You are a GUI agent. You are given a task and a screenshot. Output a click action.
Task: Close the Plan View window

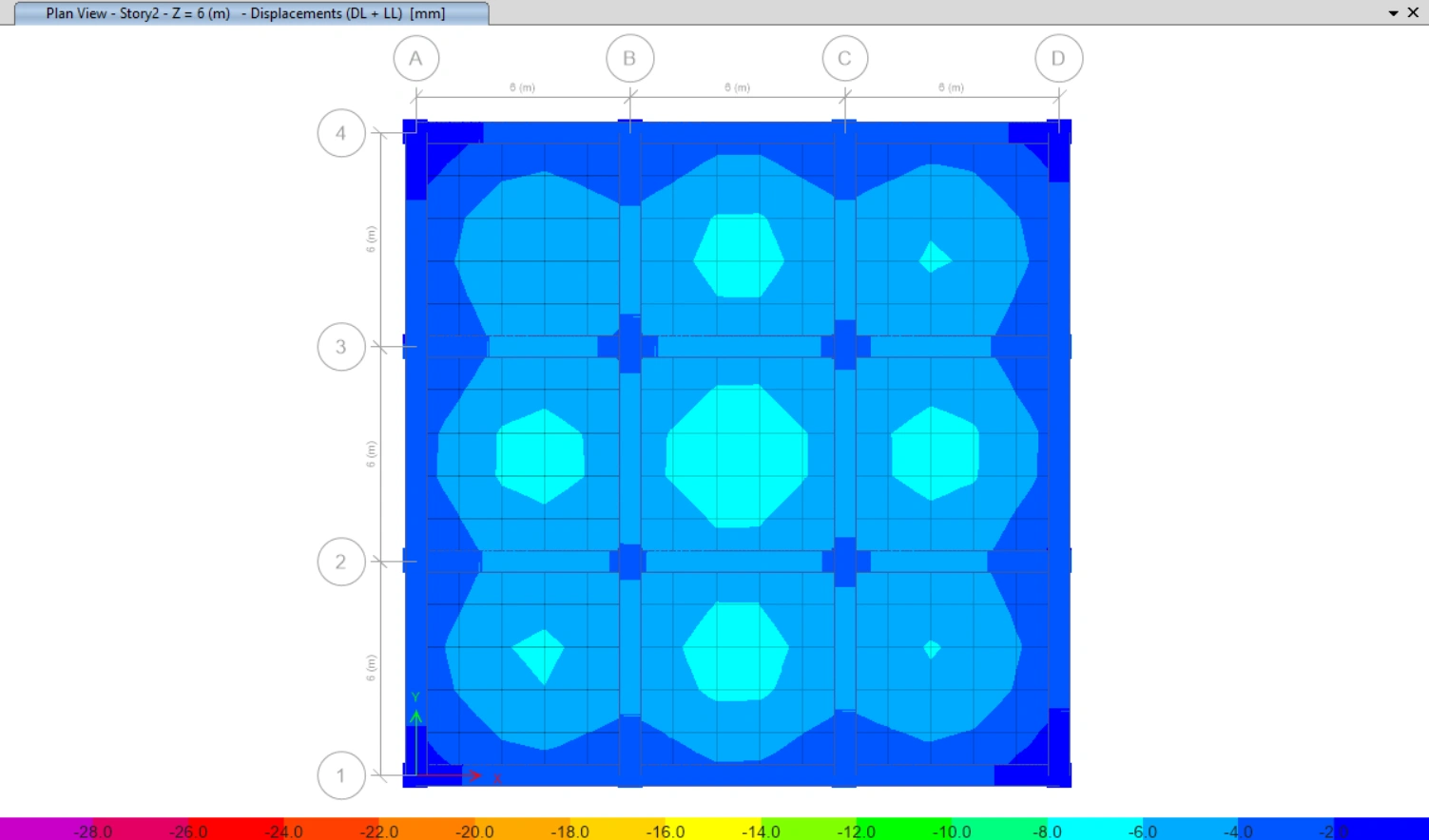click(x=1413, y=12)
